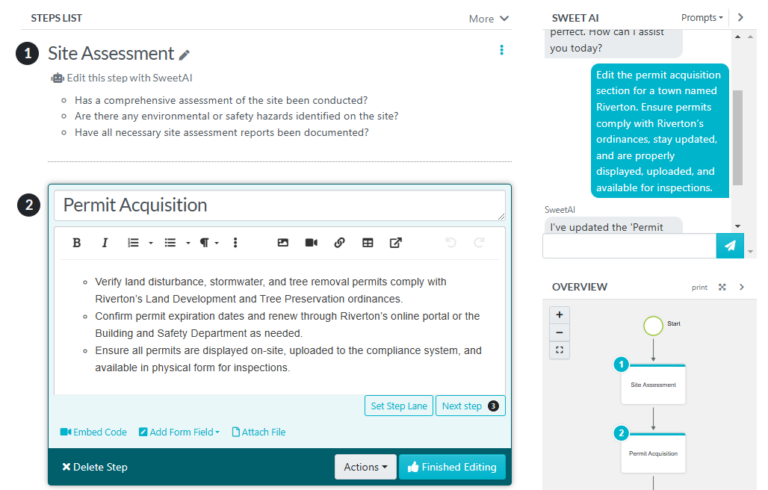The image size is (768, 490).
Task: Delete Step button in footer
Action: coord(95,467)
